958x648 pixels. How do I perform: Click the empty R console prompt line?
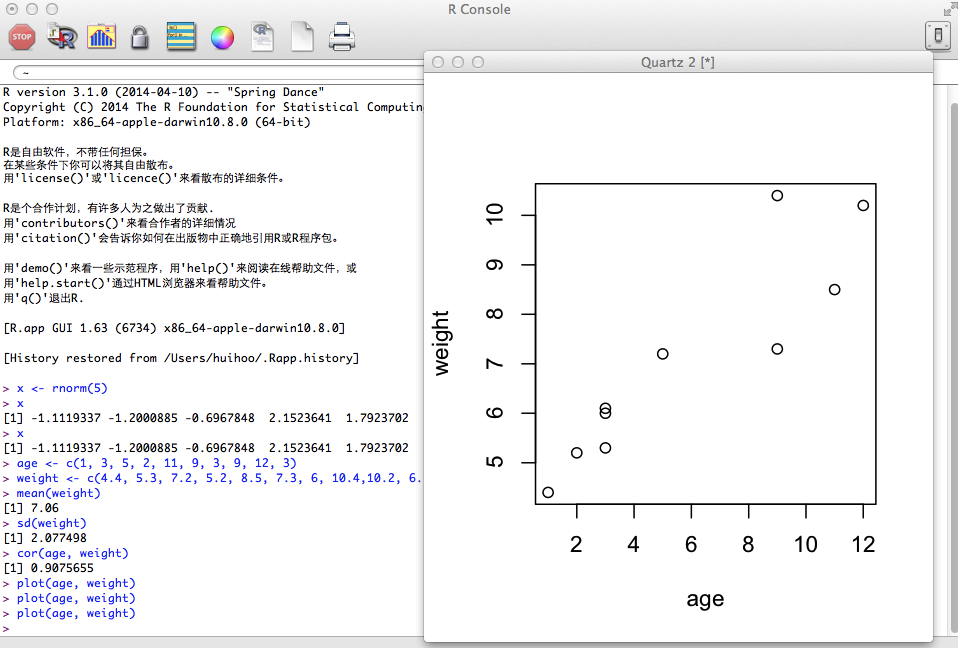pyautogui.click(x=200, y=628)
